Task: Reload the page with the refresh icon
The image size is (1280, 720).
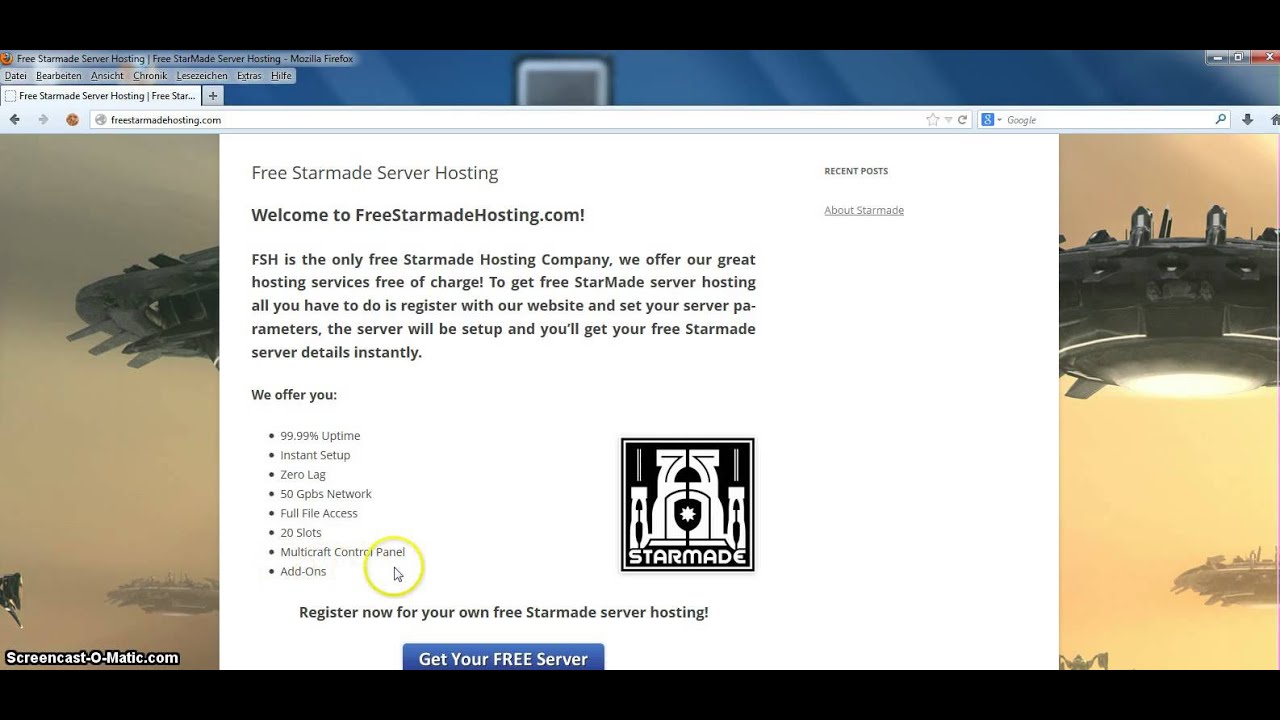Action: pyautogui.click(x=962, y=119)
